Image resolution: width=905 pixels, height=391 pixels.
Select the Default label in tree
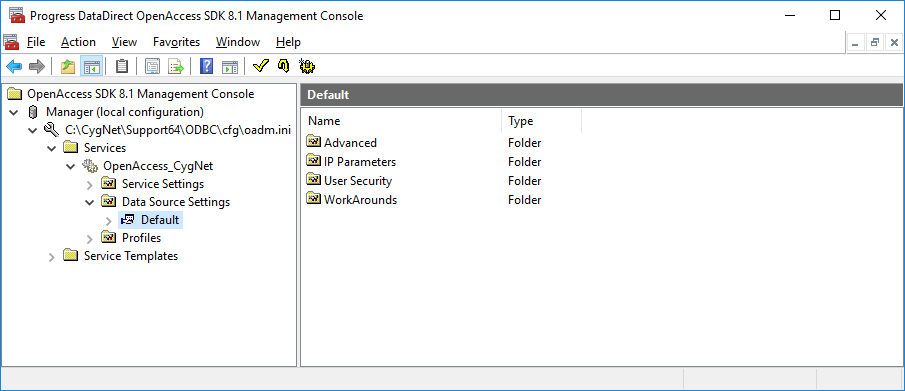click(x=160, y=219)
